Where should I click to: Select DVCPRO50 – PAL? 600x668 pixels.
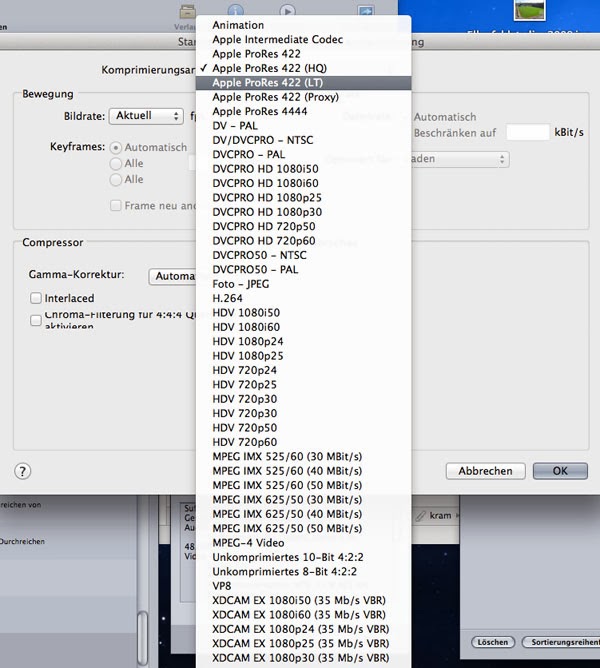[x=303, y=269]
